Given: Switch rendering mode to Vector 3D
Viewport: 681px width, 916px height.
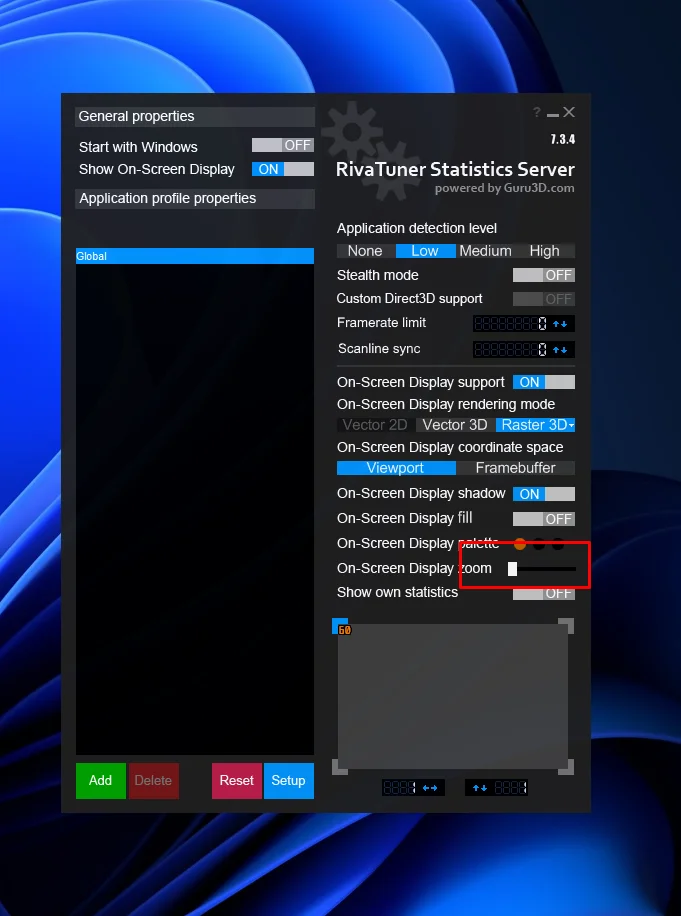Looking at the screenshot, I should click(455, 425).
